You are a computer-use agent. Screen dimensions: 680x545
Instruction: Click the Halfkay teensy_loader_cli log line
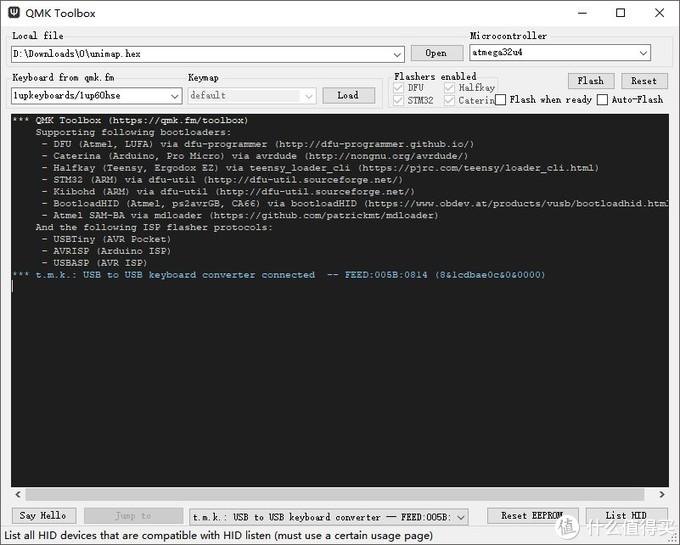point(320,168)
